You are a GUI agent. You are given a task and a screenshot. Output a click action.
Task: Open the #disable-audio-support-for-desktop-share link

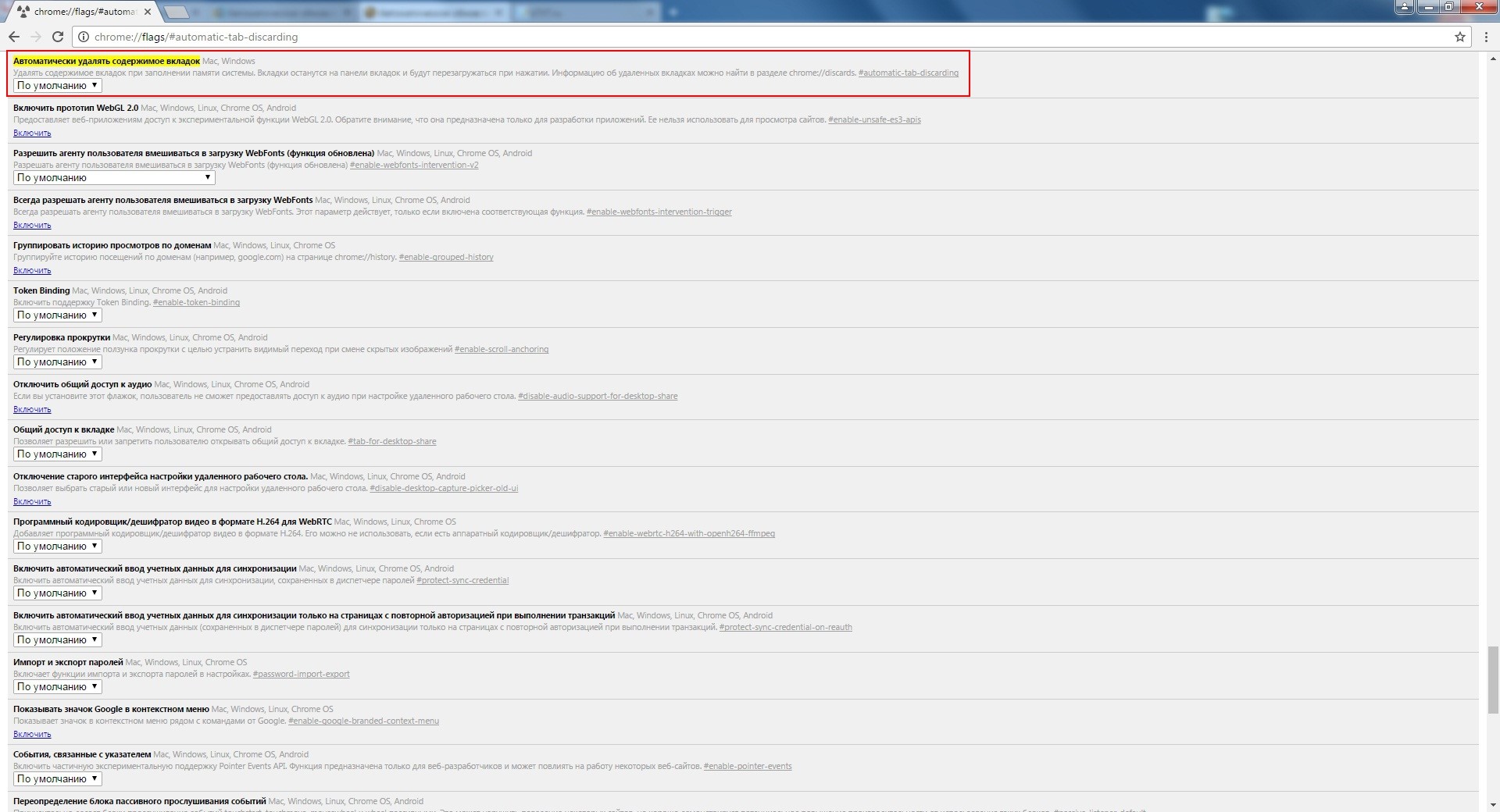click(598, 397)
